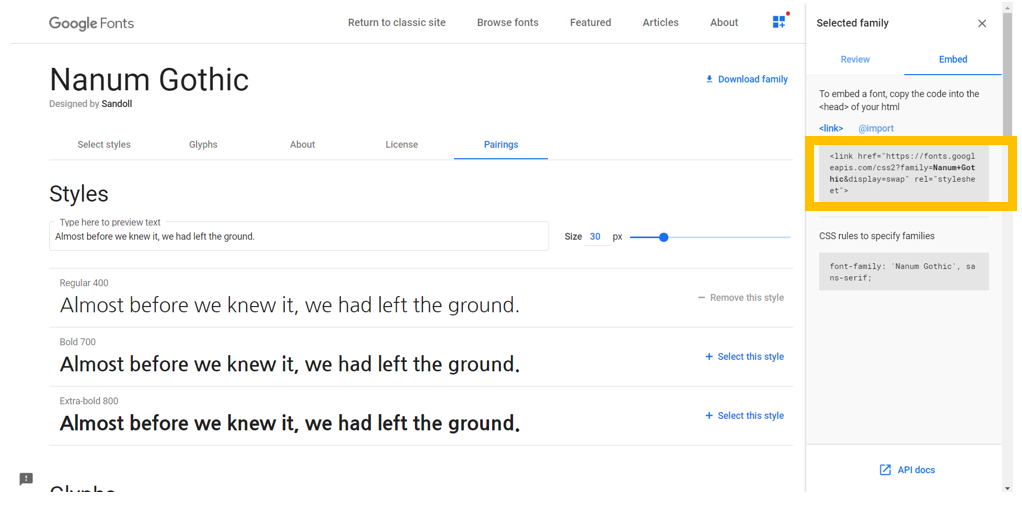The height and width of the screenshot is (524, 1022).
Task: Open the Glyphs tab
Action: coord(203,145)
